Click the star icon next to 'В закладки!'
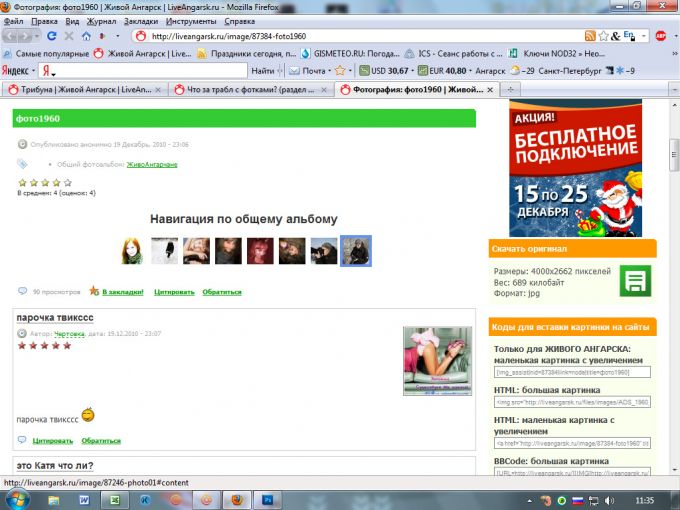This screenshot has width=680, height=510. tap(94, 291)
